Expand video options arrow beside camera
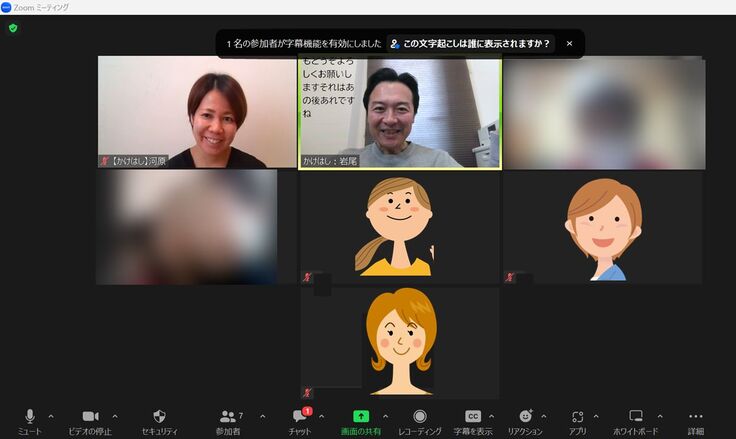 pyautogui.click(x=115, y=416)
